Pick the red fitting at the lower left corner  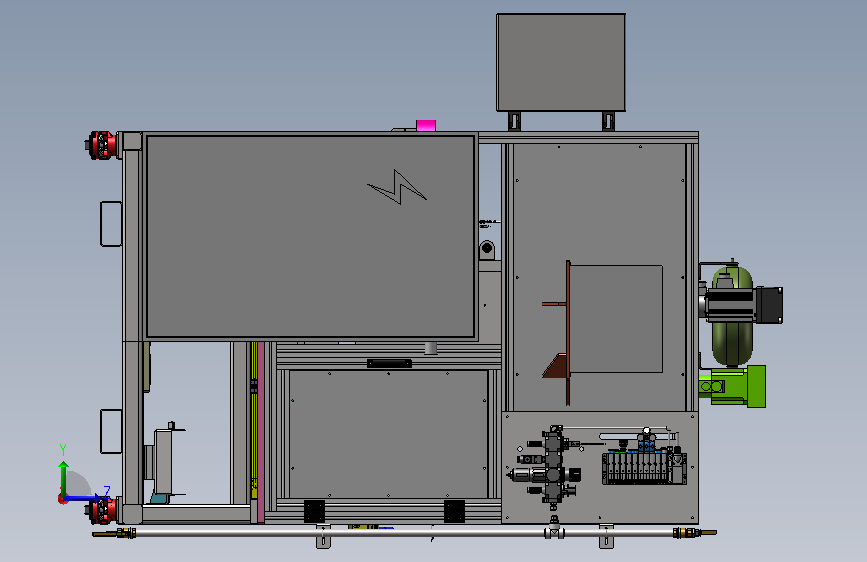click(x=102, y=510)
